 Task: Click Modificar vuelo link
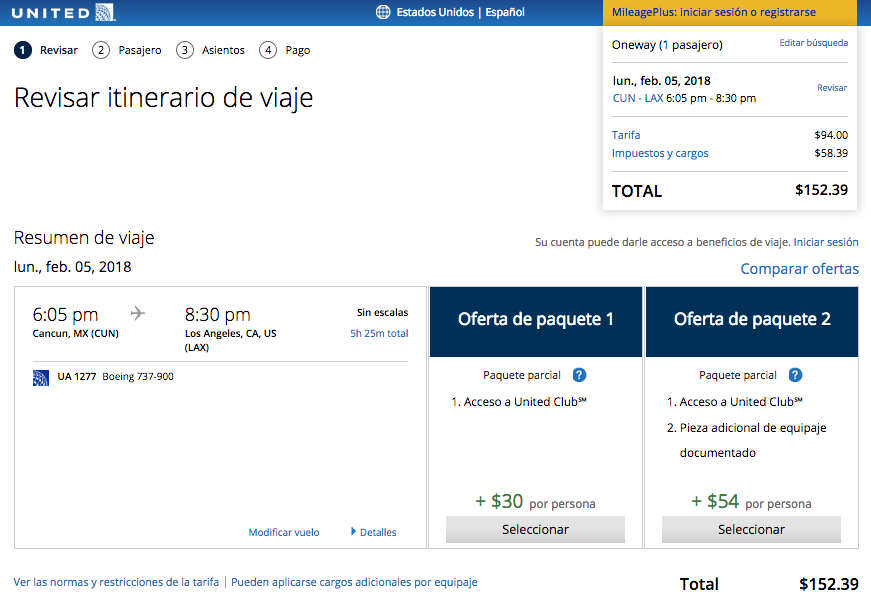click(x=284, y=532)
